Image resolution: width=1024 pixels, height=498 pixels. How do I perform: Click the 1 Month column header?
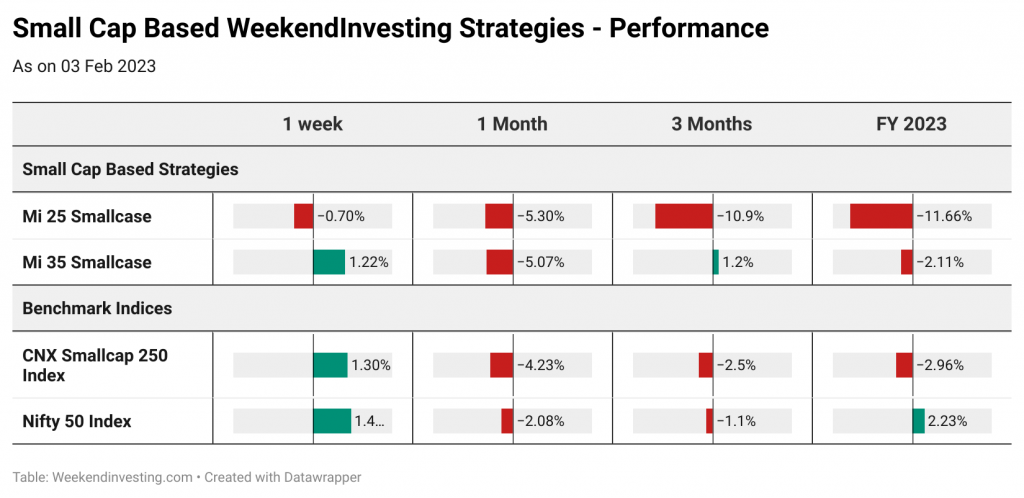[512, 124]
